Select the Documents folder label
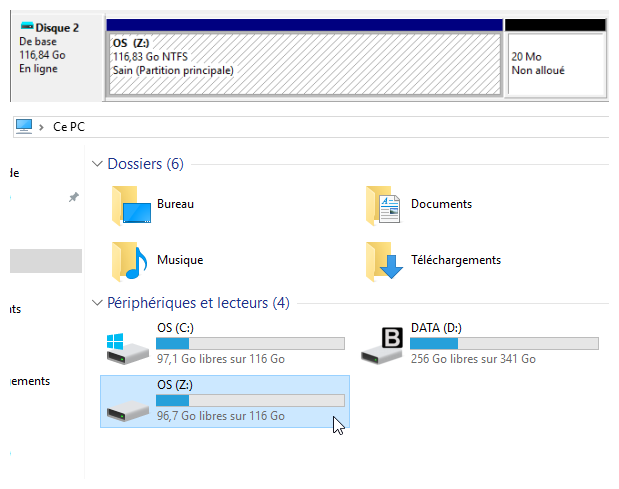The height and width of the screenshot is (489, 619). [441, 204]
